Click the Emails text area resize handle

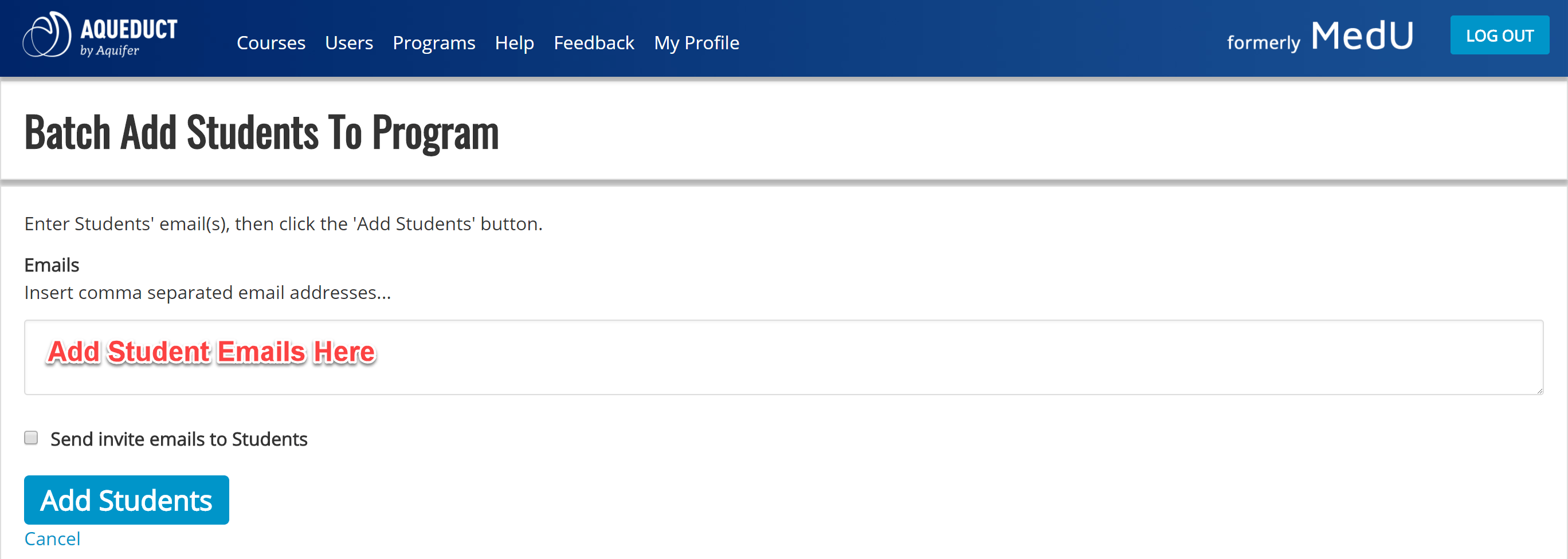[1539, 391]
